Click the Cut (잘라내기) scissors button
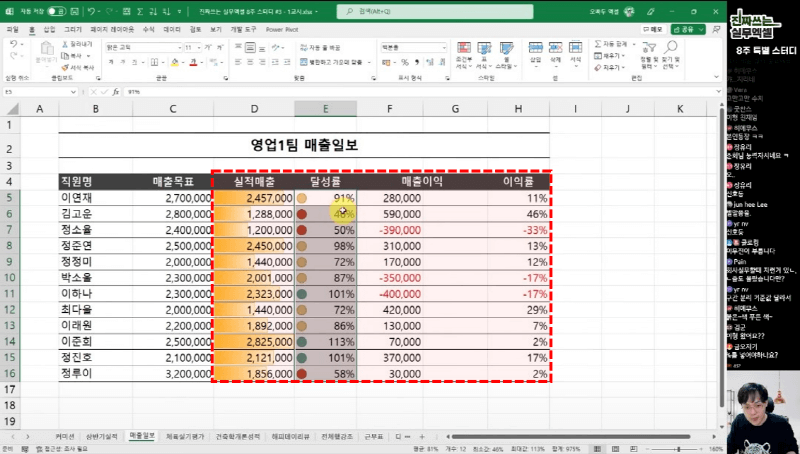This screenshot has height=454, width=800. pyautogui.click(x=77, y=44)
